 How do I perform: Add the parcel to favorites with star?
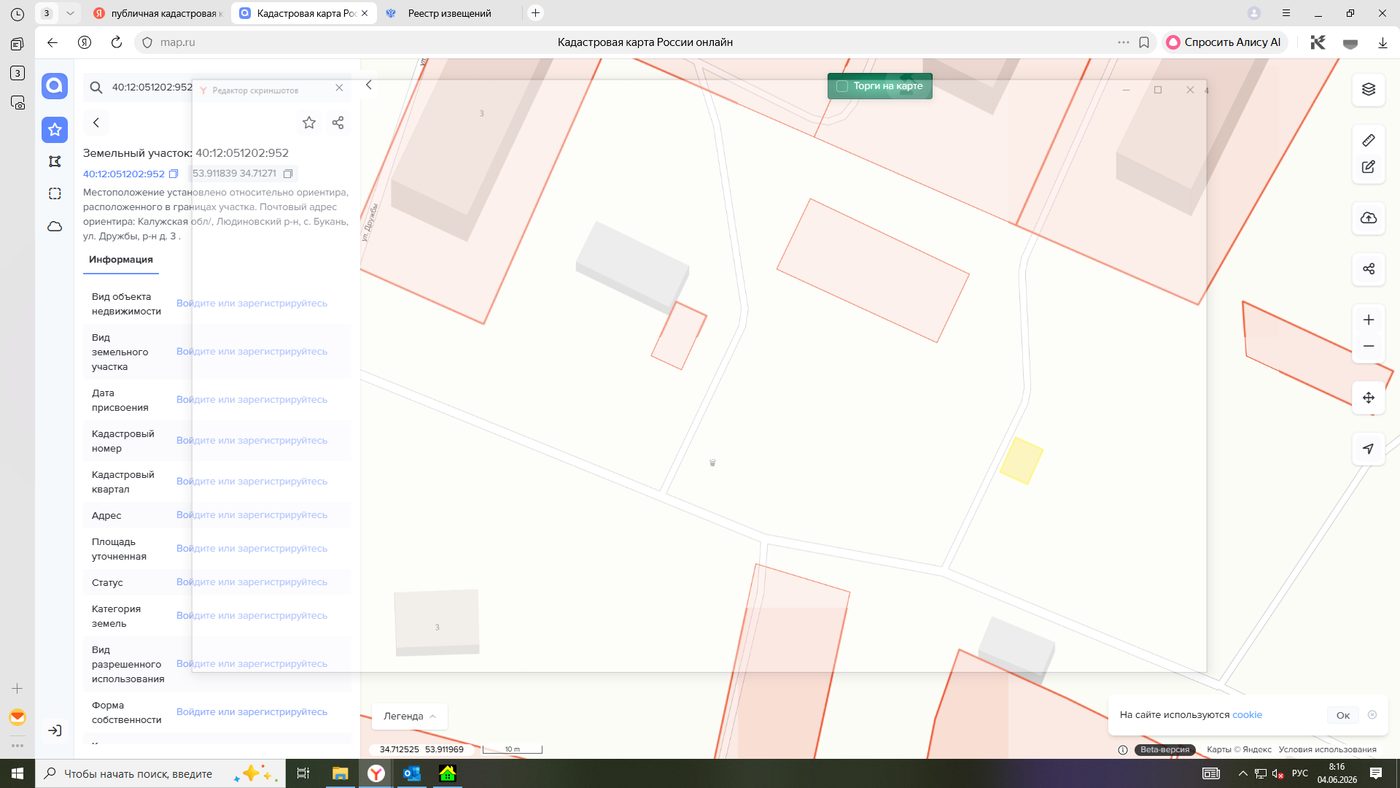point(309,122)
